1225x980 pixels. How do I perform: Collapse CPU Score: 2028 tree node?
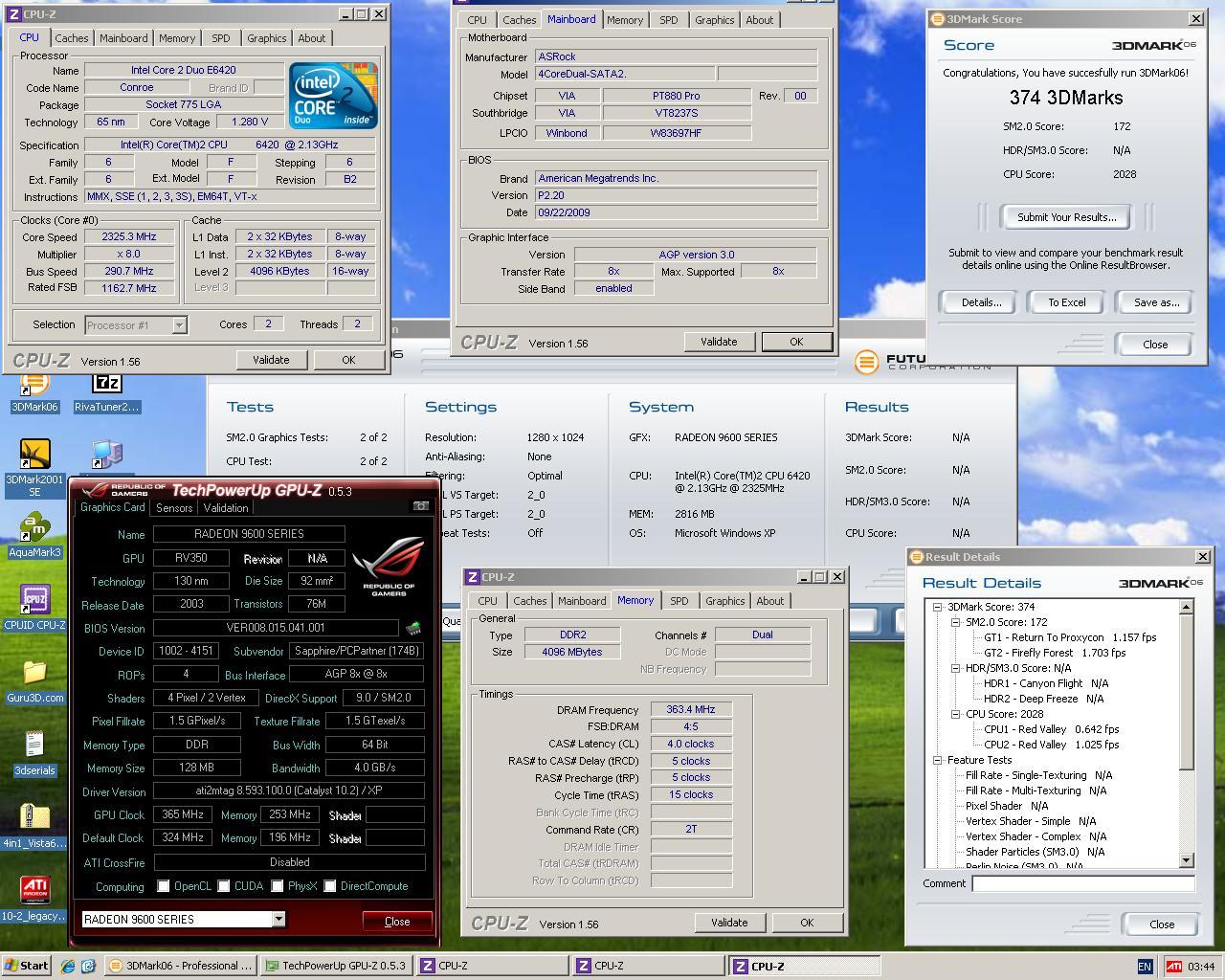[x=954, y=714]
